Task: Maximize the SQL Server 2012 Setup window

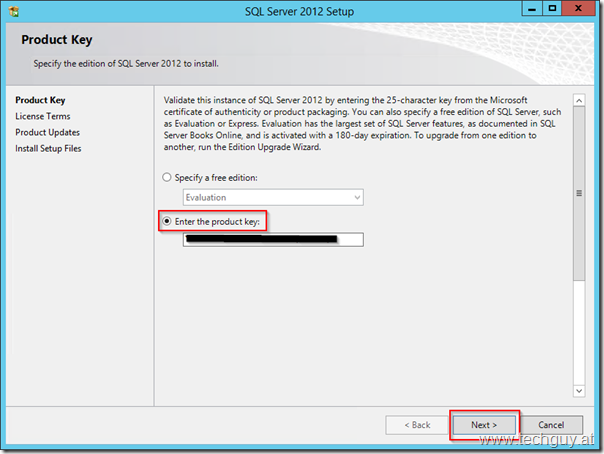Action: [x=552, y=8]
